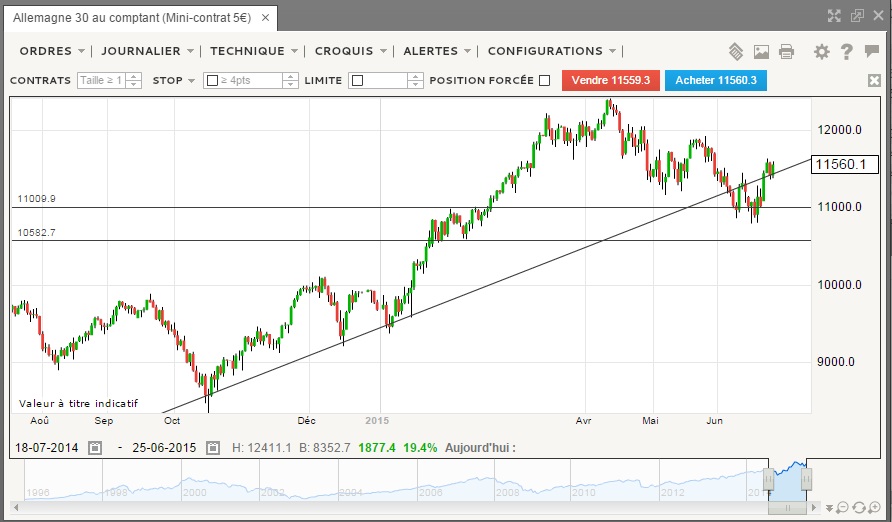This screenshot has height=522, width=892.
Task: Click the red Vendre 11559.3 button
Action: coord(611,81)
